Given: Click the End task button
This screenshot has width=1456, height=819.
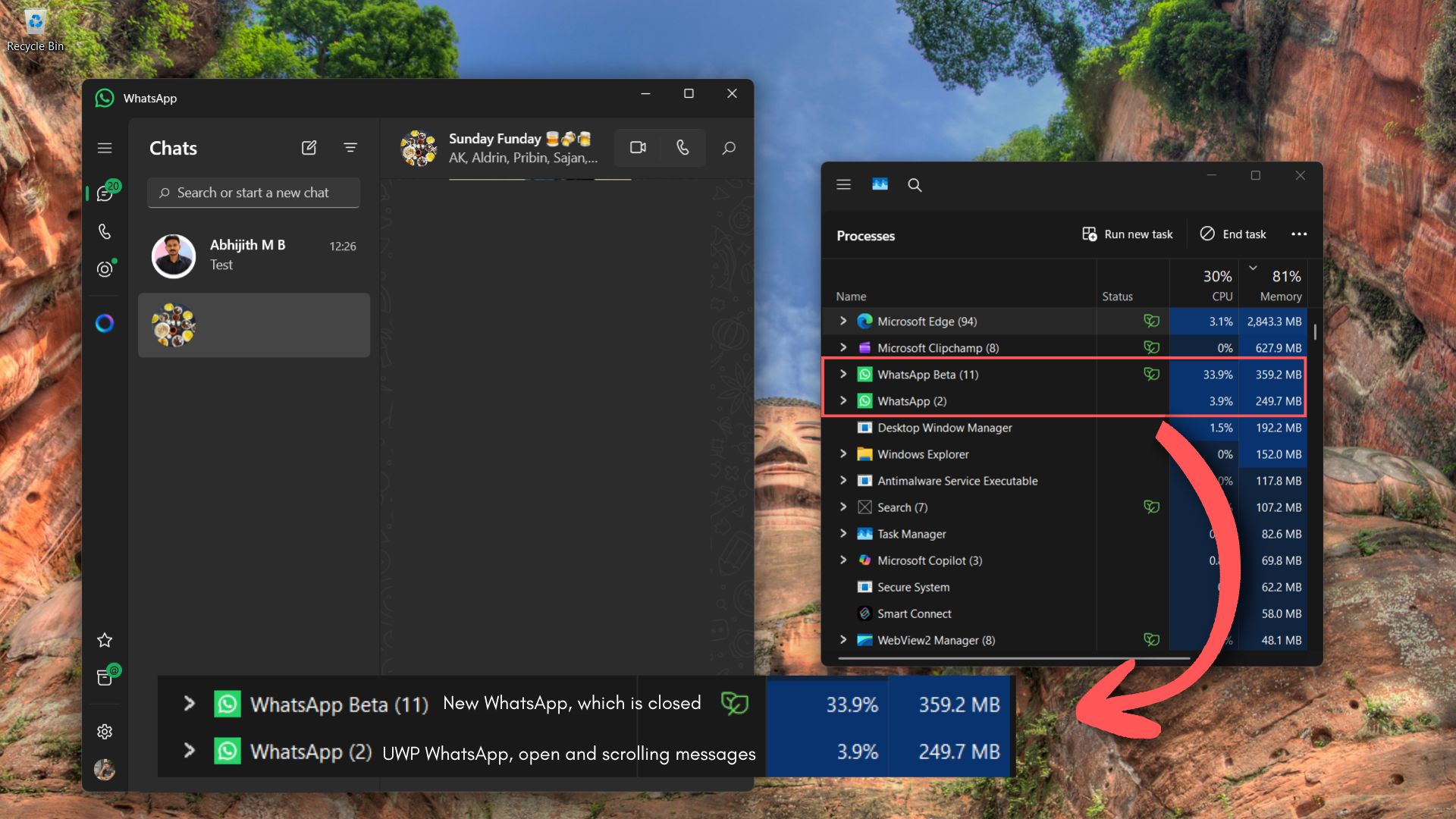Looking at the screenshot, I should [x=1232, y=234].
